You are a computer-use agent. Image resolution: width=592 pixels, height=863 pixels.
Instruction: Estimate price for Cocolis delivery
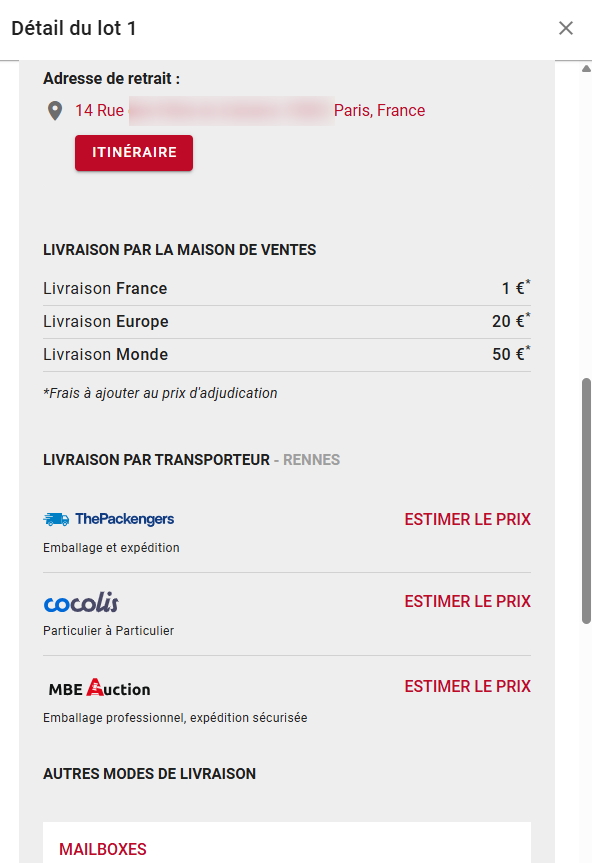[x=467, y=601]
